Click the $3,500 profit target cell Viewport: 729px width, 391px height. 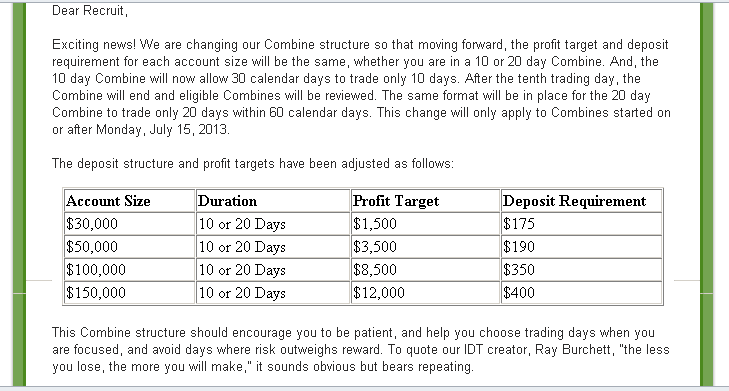point(425,247)
